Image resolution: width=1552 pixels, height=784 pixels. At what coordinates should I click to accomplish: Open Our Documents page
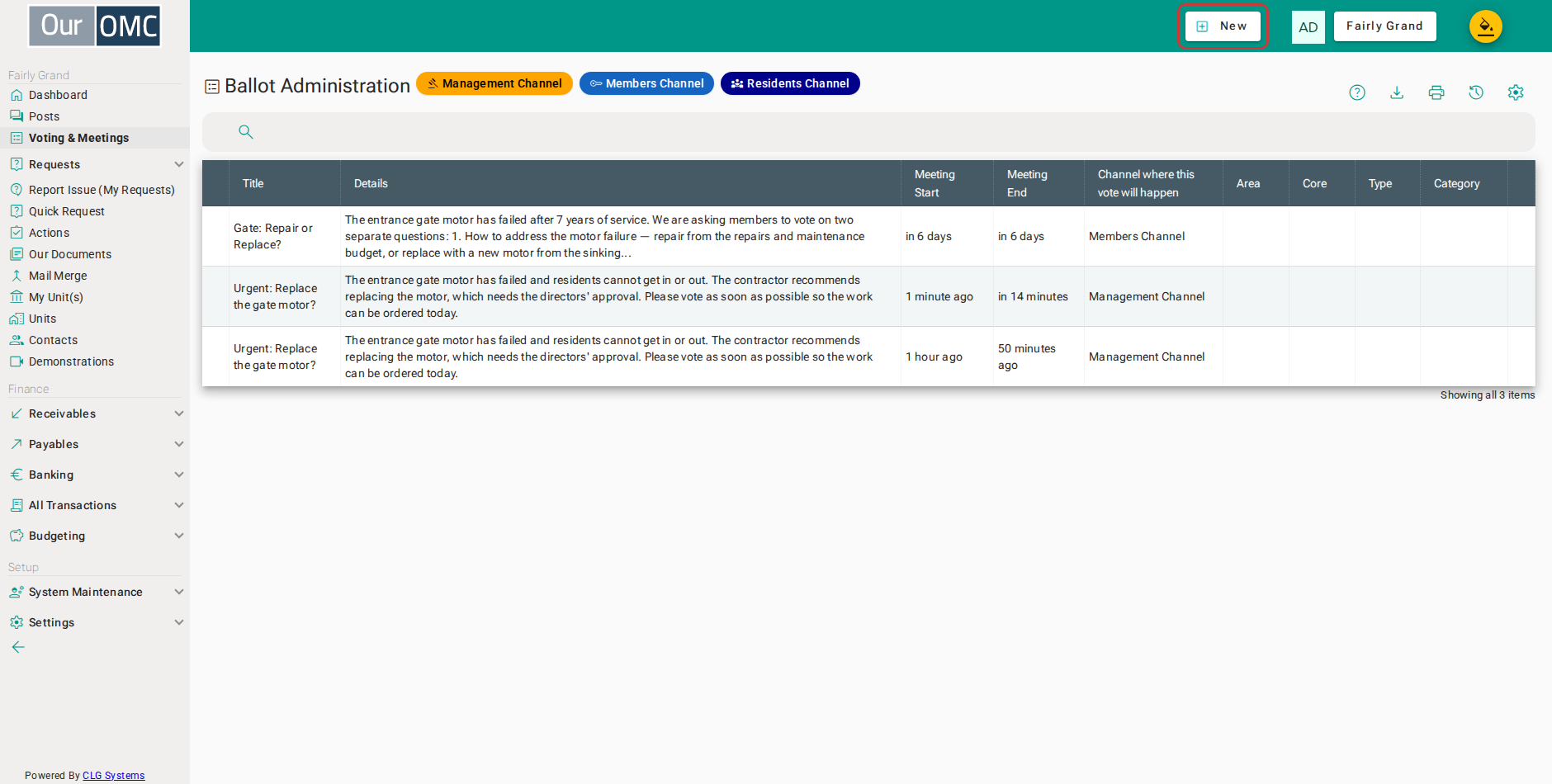tap(95, 254)
